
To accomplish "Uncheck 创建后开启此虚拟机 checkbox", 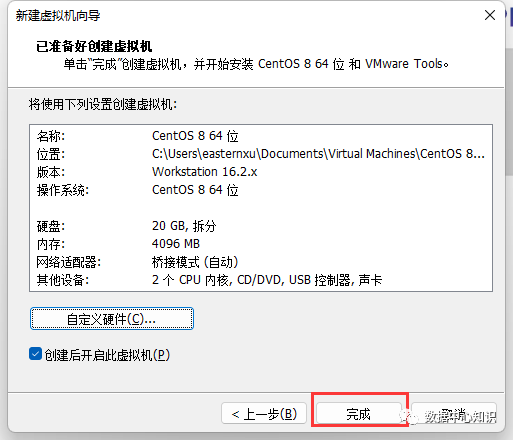I will 35,354.
